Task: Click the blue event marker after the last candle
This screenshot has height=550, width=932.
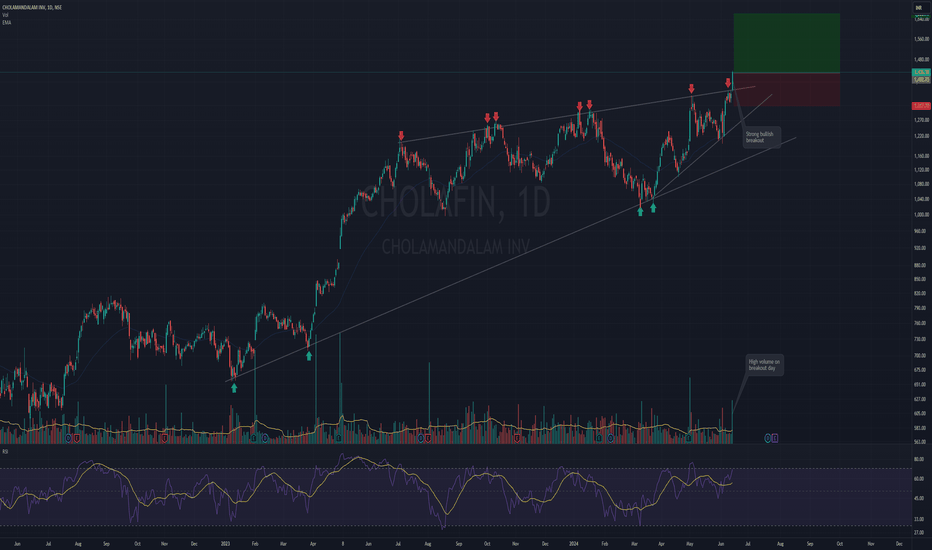Action: 767,438
